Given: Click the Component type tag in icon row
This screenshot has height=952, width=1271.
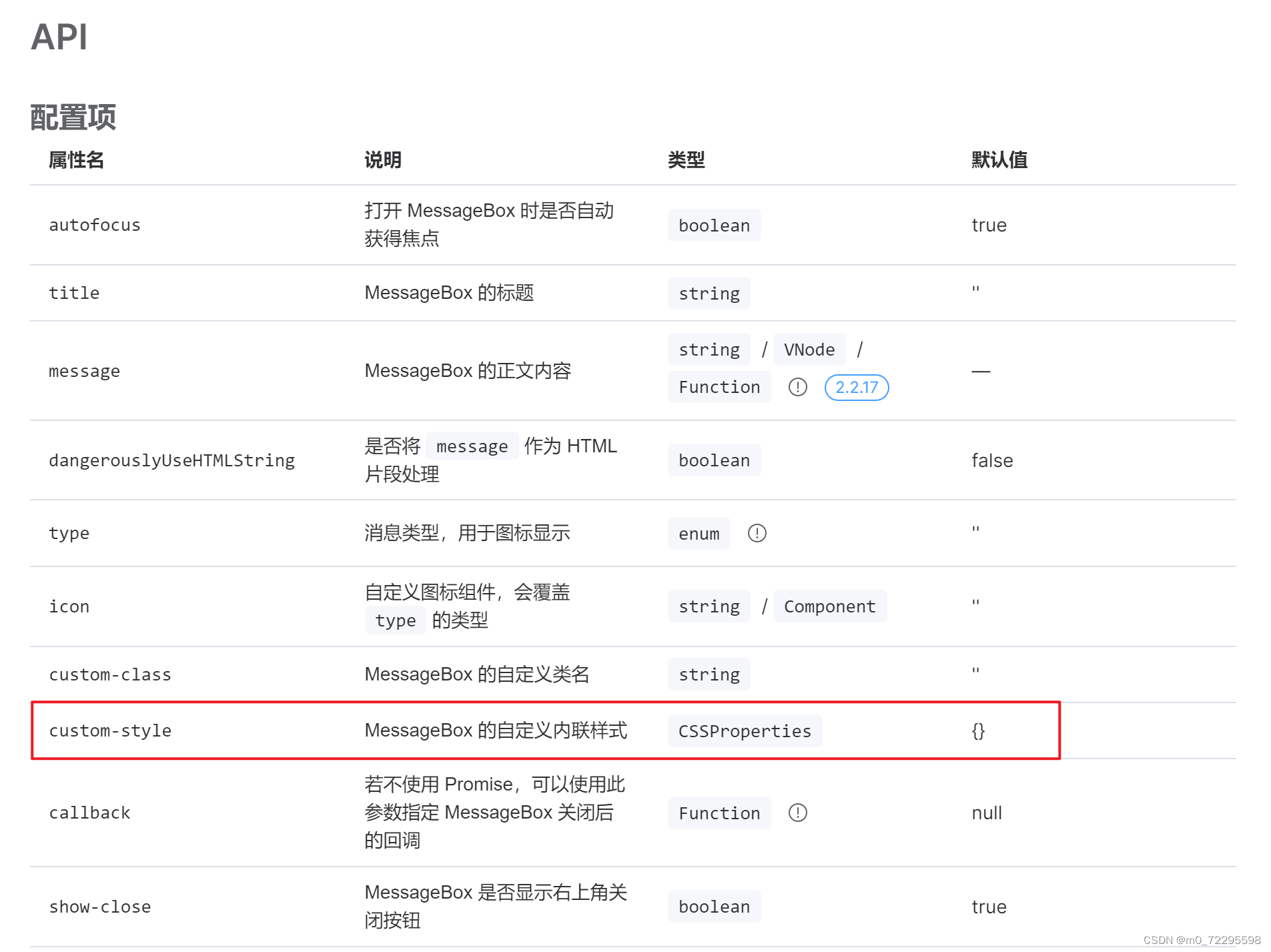Looking at the screenshot, I should click(x=830, y=606).
